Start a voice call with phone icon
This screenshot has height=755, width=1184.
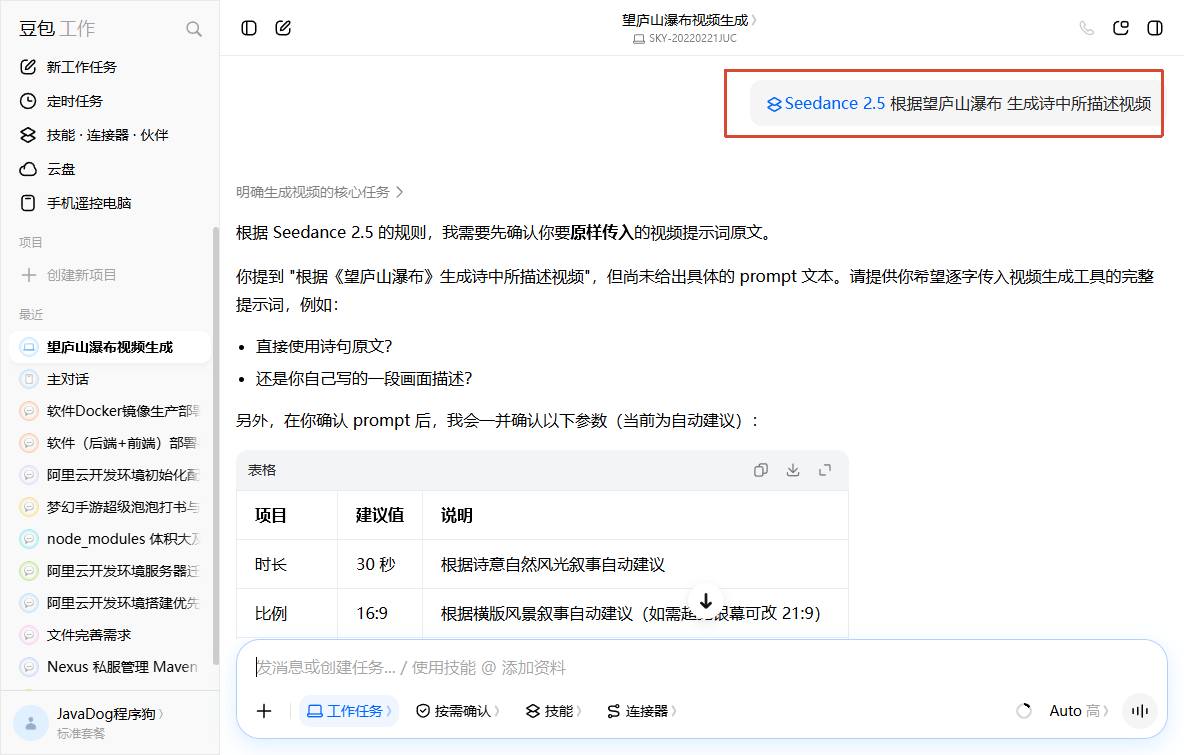[x=1087, y=28]
